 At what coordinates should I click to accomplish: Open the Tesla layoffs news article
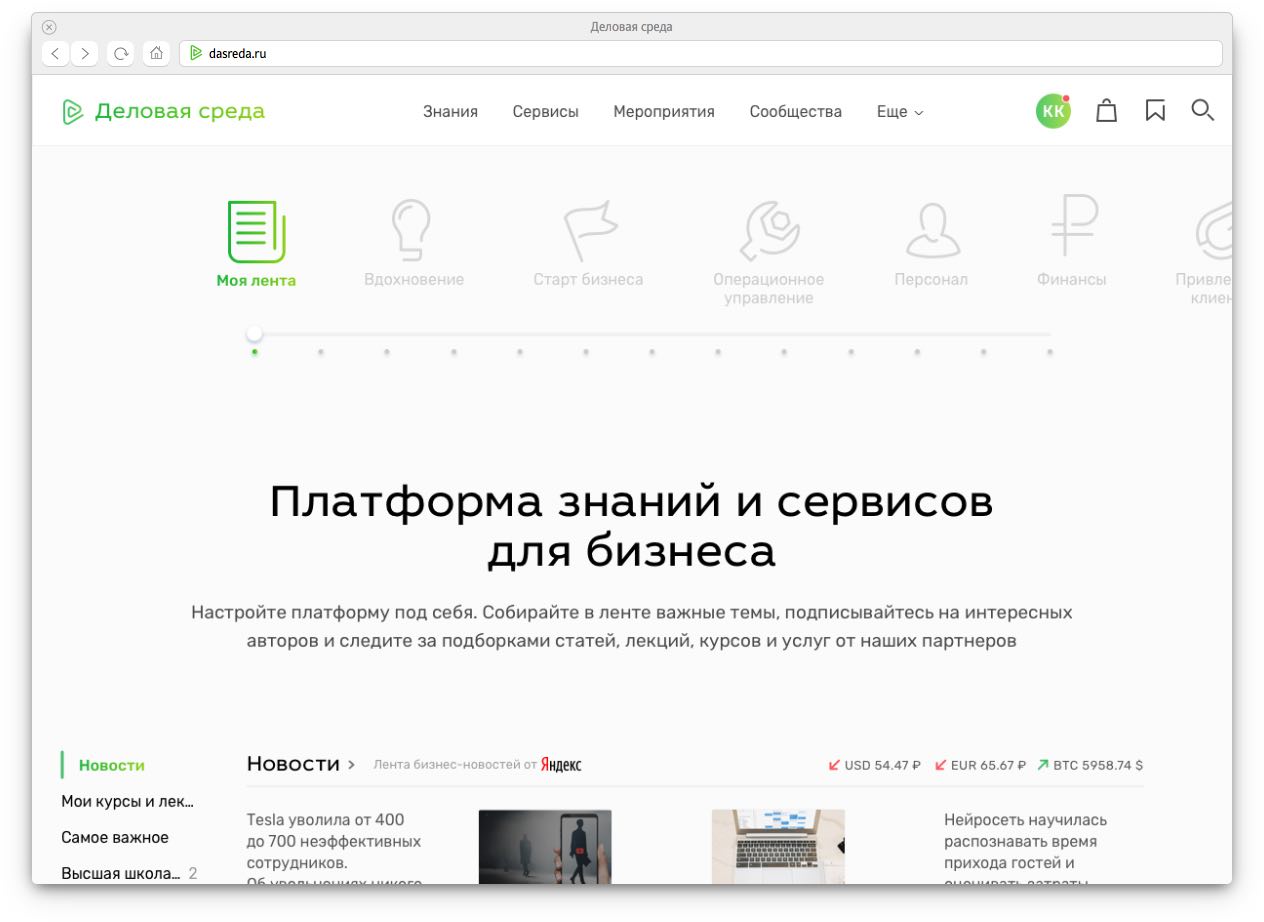pos(334,841)
